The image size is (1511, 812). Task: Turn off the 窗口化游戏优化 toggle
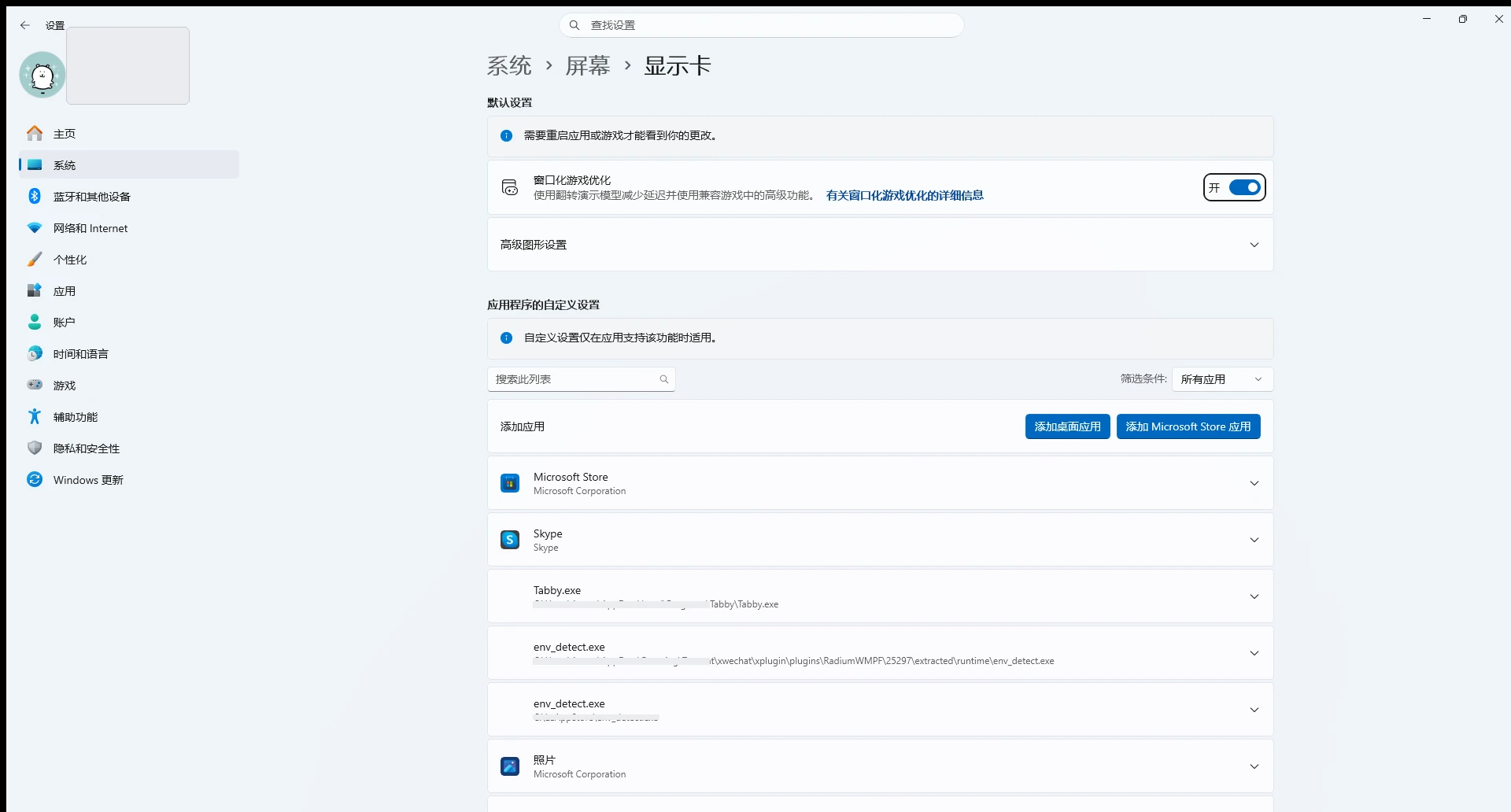[x=1245, y=187]
